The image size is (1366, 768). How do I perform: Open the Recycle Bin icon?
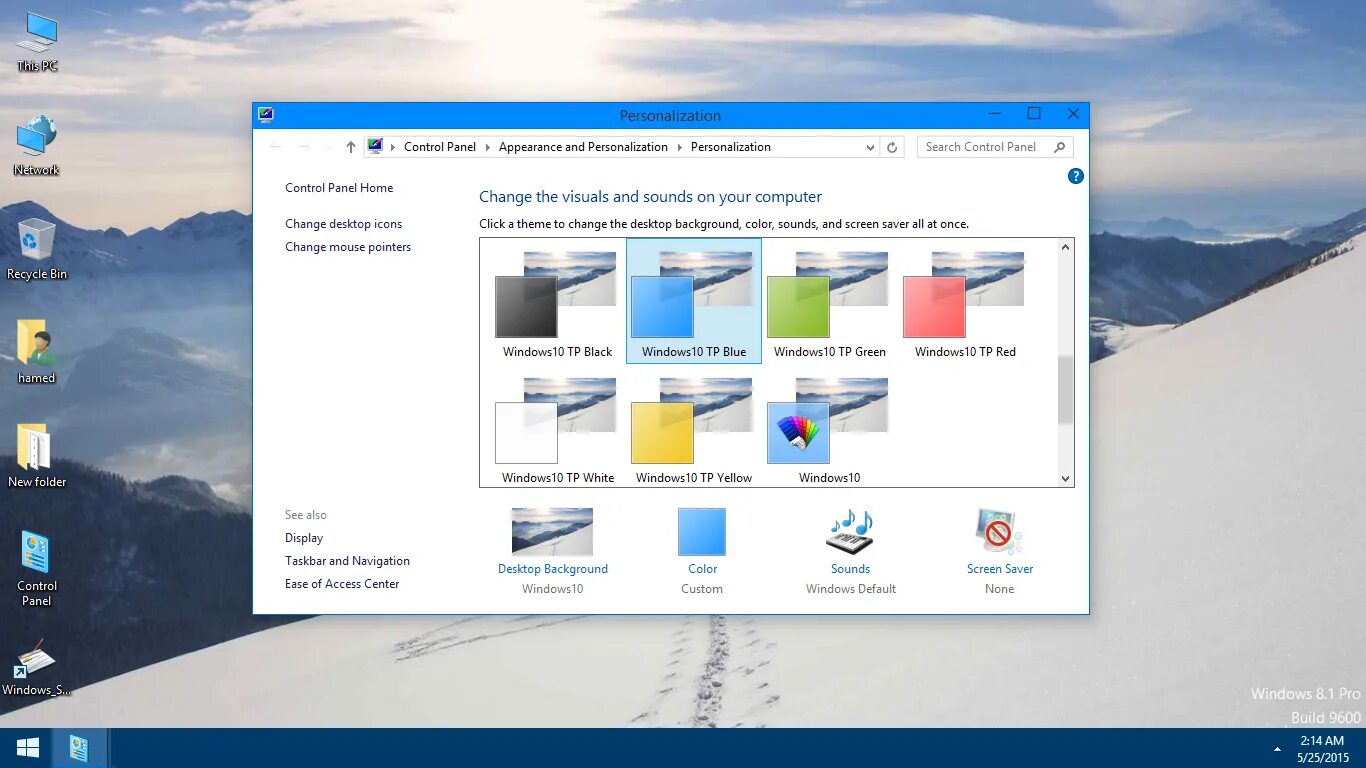coord(37,250)
